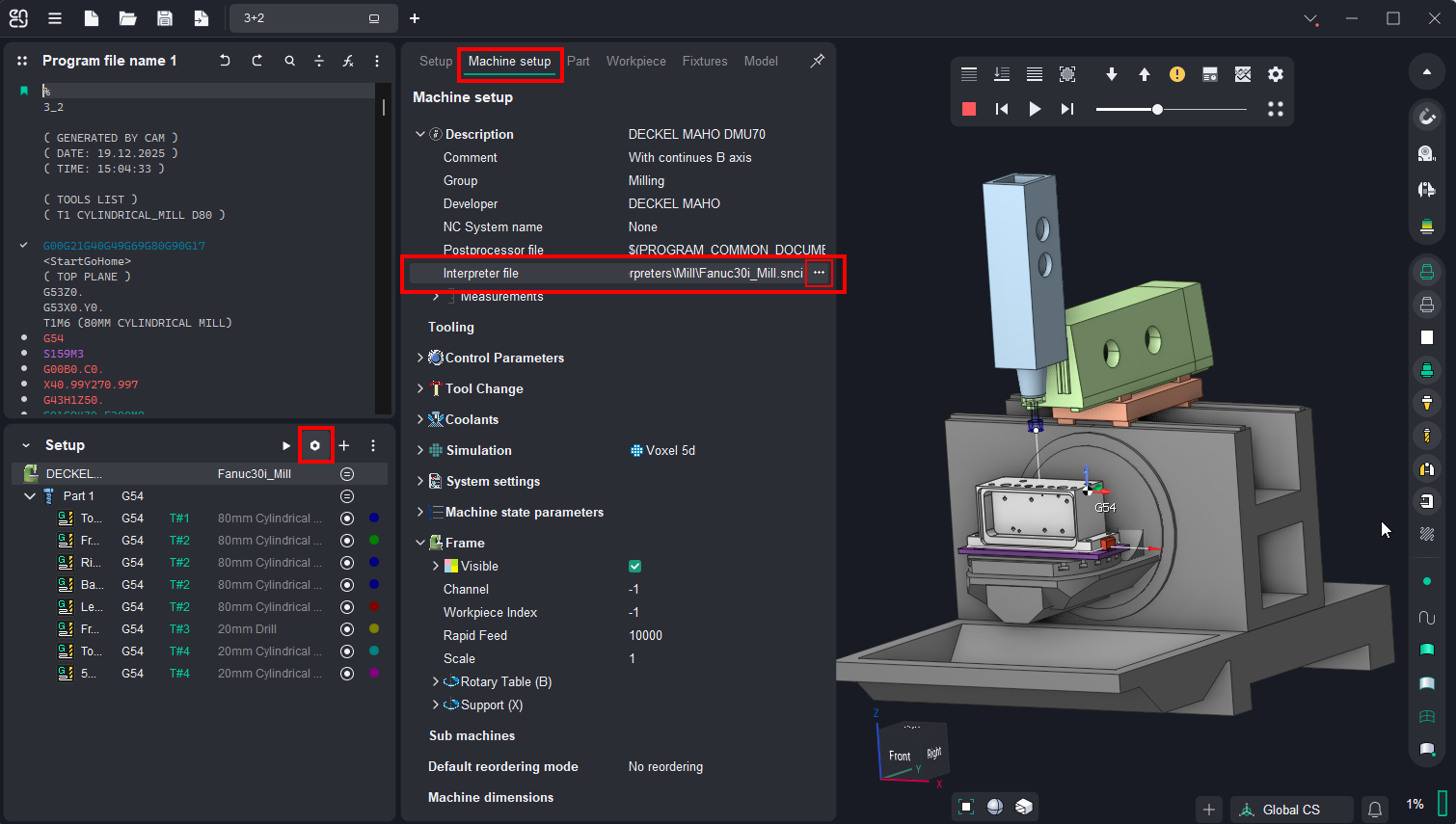Expand the Rotary Table (B) node
Image resolution: width=1456 pixels, height=824 pixels.
[x=436, y=681]
